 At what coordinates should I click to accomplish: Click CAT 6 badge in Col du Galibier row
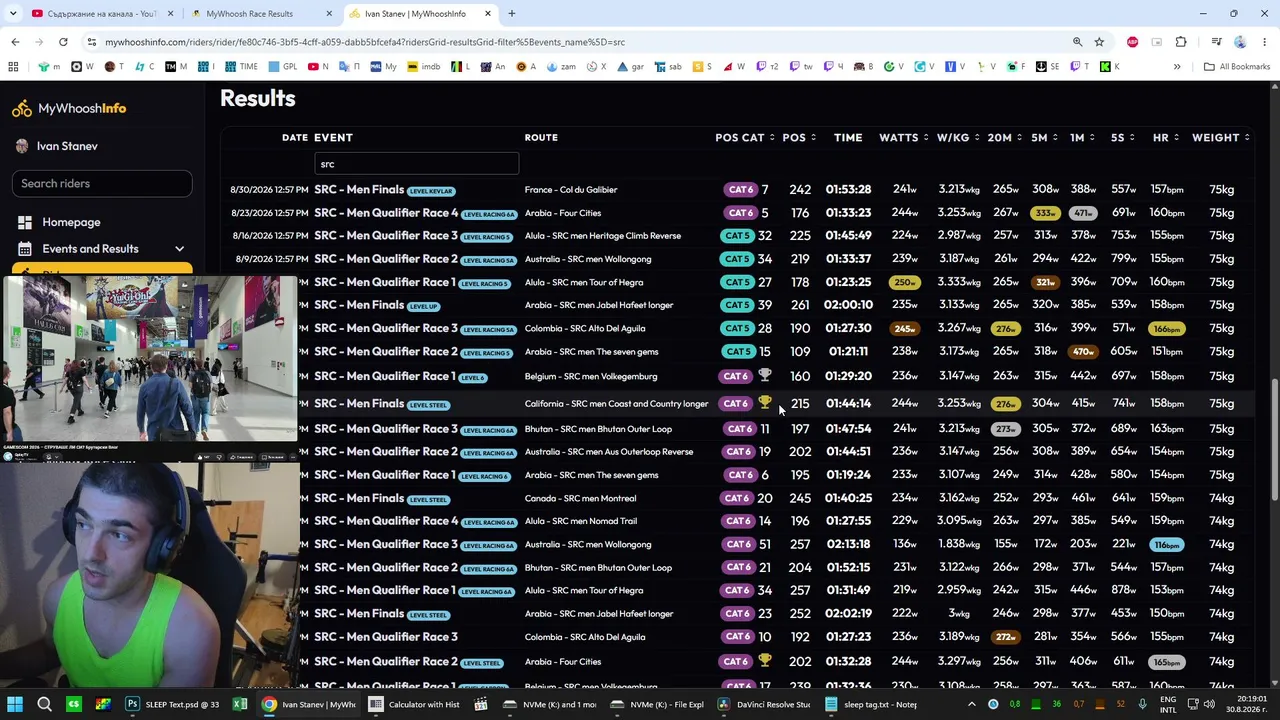(x=741, y=190)
